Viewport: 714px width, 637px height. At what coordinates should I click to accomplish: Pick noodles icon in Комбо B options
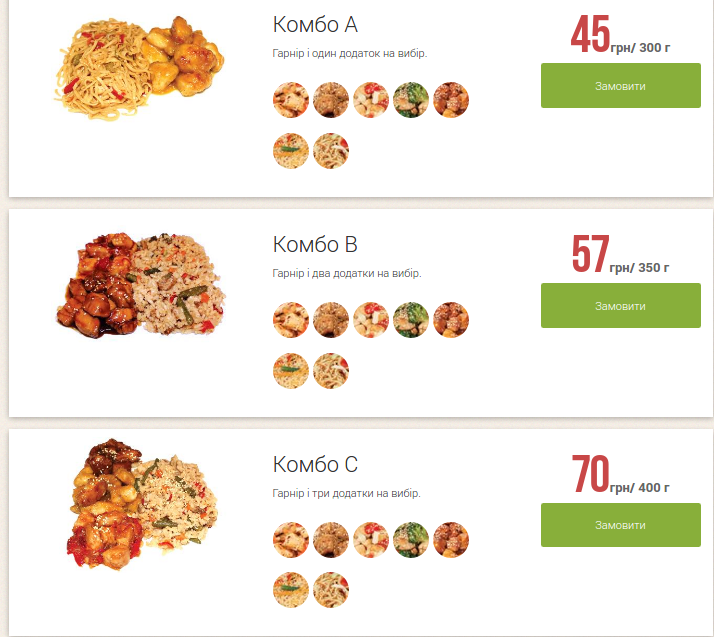coord(331,371)
